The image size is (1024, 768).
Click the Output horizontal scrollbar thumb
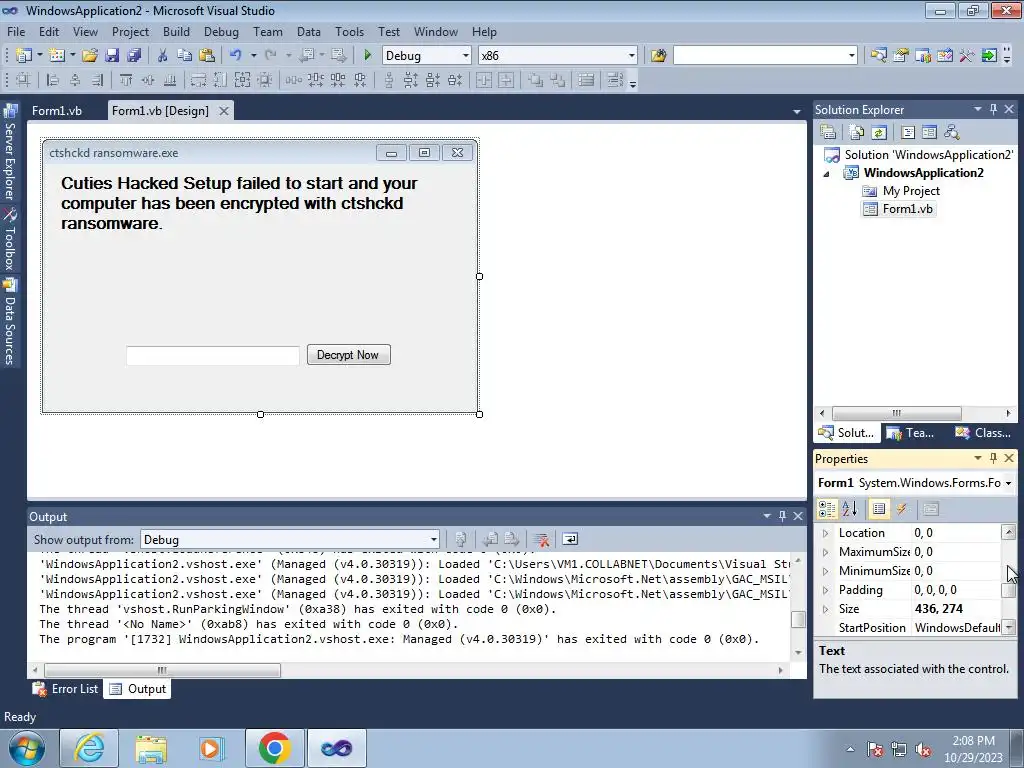pyautogui.click(x=162, y=670)
